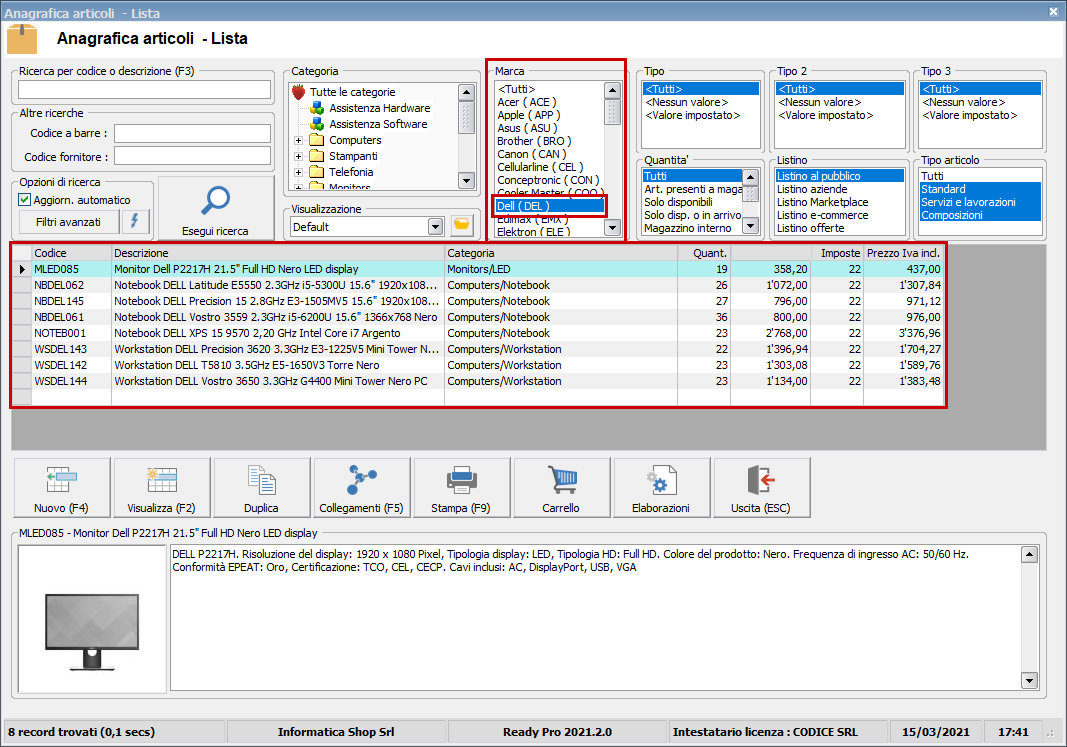This screenshot has width=1067, height=747.
Task: Sort by the Categoria column header
Action: pos(561,253)
